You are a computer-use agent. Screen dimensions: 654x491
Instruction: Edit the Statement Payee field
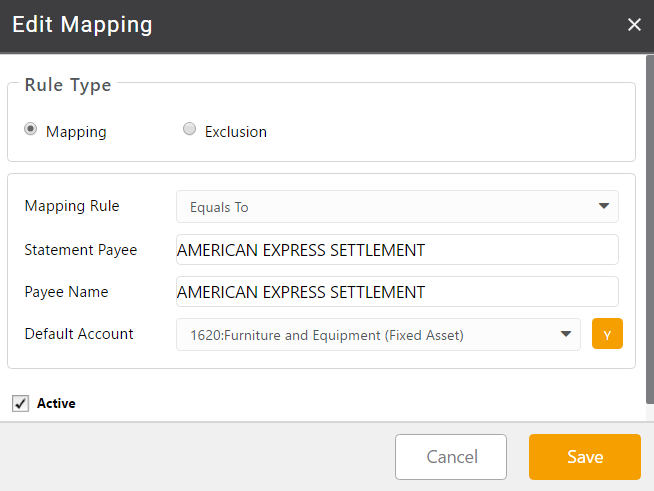[397, 249]
